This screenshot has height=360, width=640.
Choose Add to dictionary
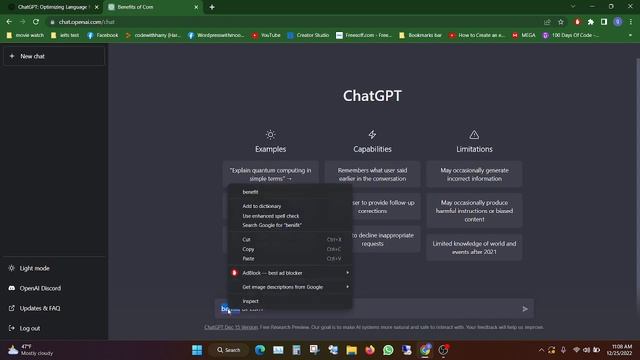[290, 206]
